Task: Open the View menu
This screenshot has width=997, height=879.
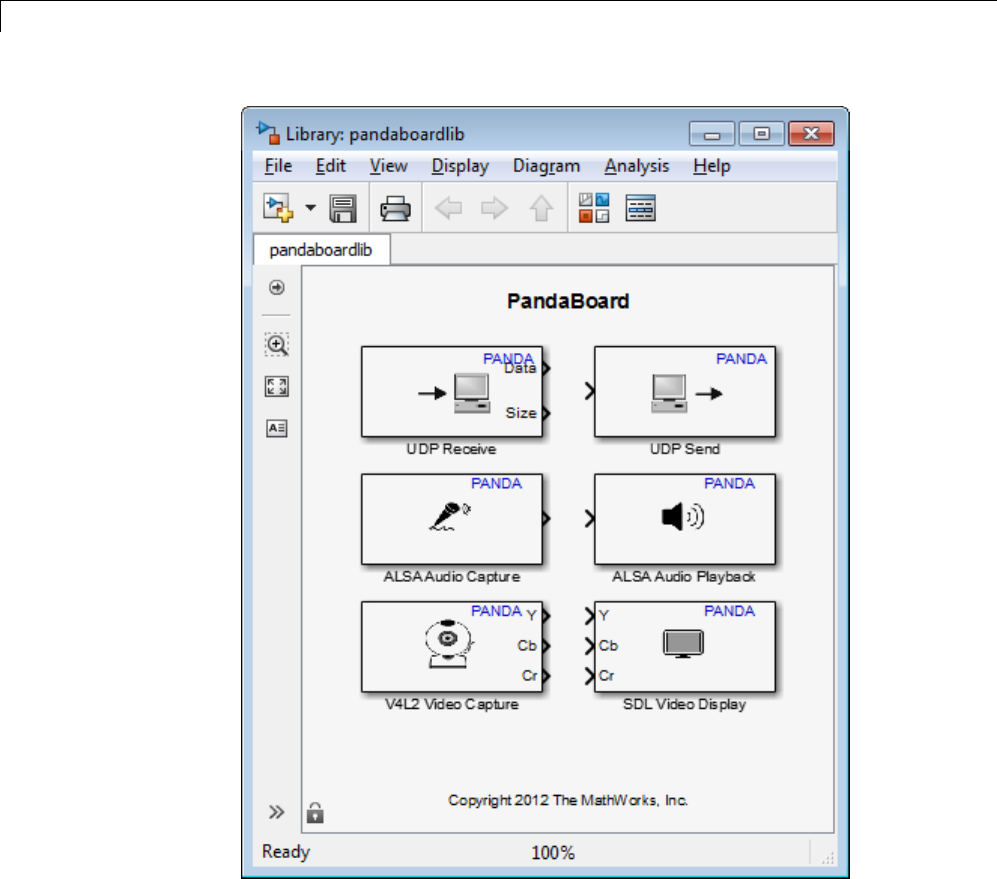Action: [388, 166]
